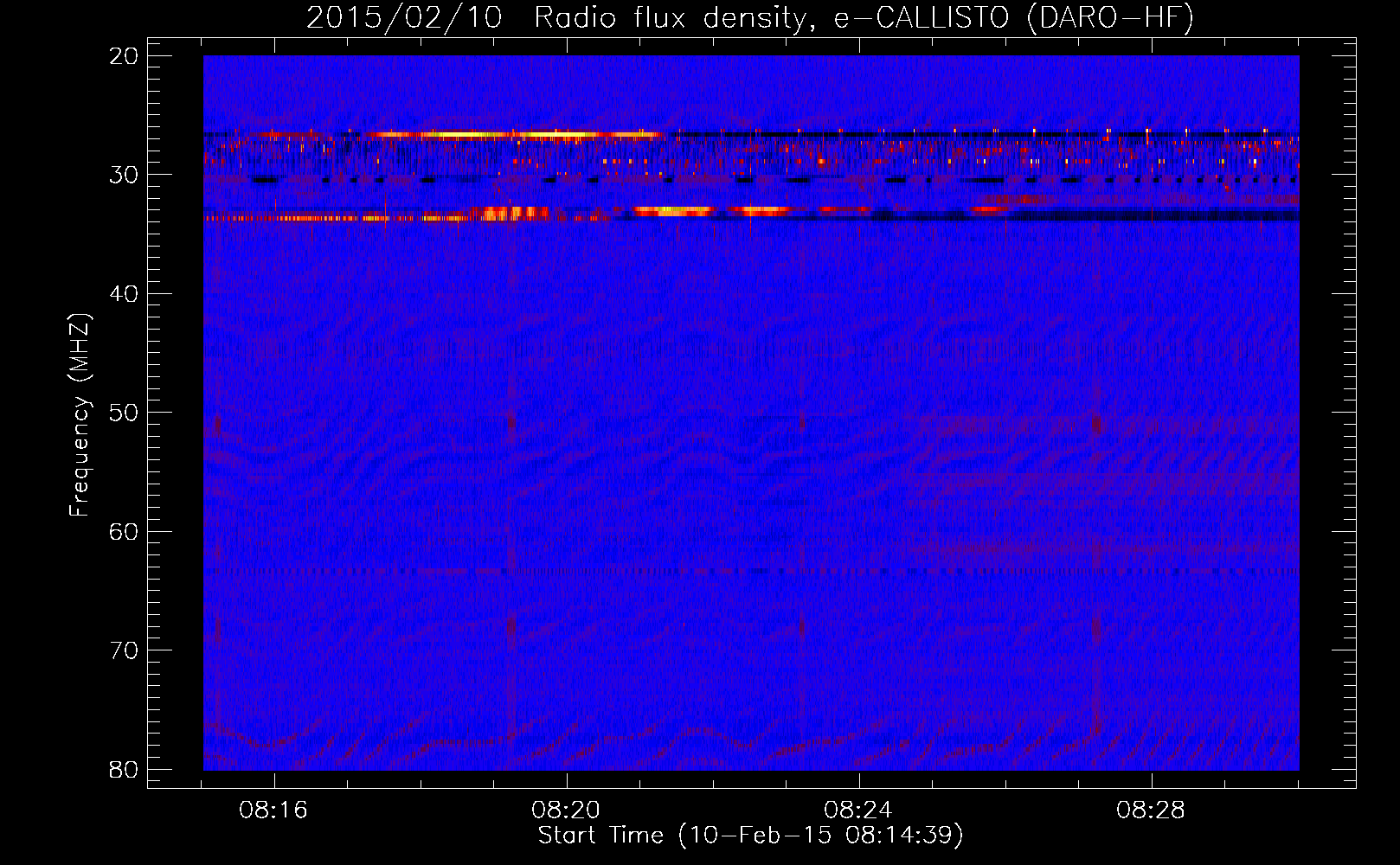The image size is (1400, 865).
Task: Click the 'Start Time (10-Feb-15 08:14:39)' label
Action: [750, 836]
